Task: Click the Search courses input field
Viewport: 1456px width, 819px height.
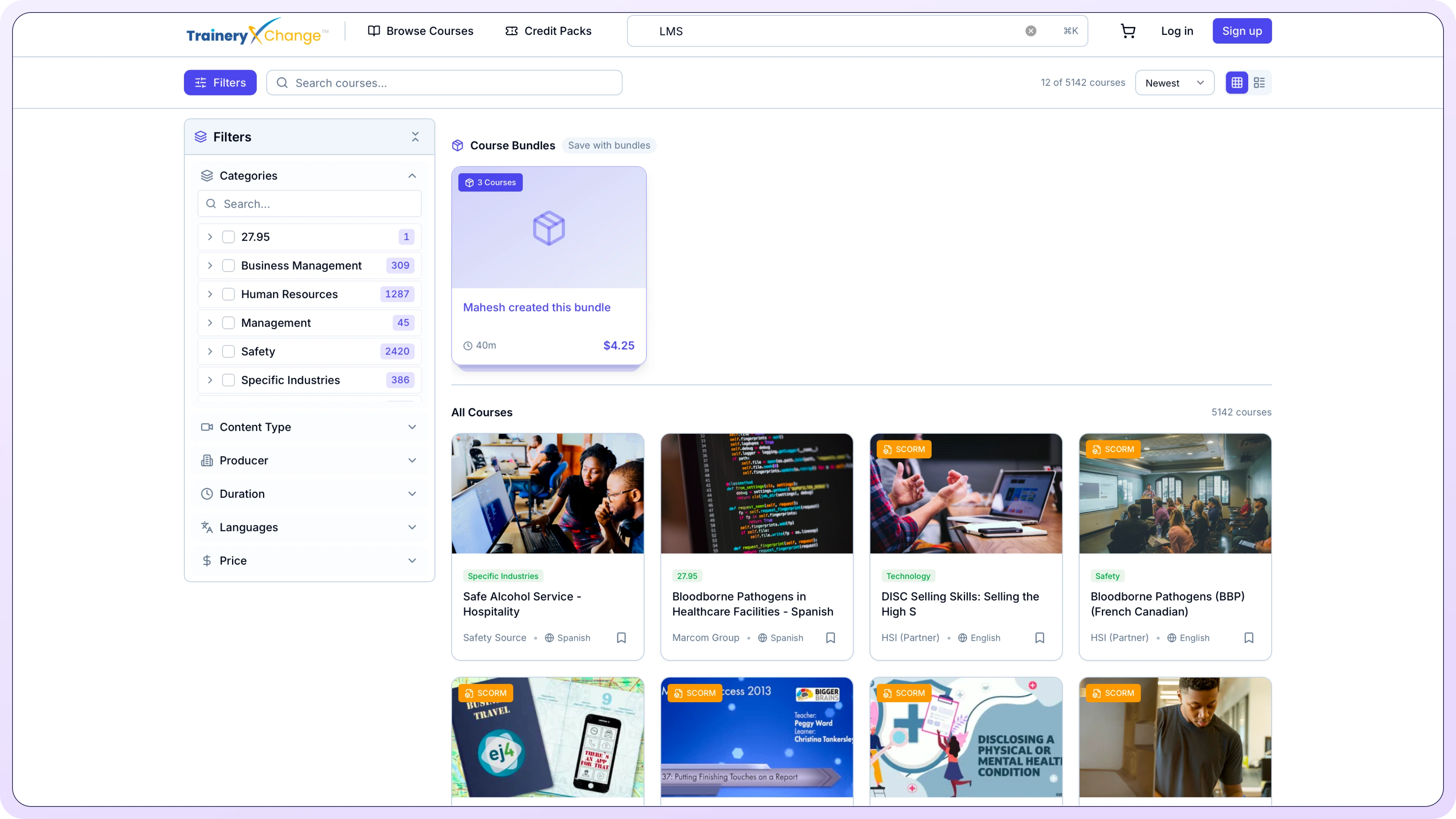Action: [x=444, y=83]
